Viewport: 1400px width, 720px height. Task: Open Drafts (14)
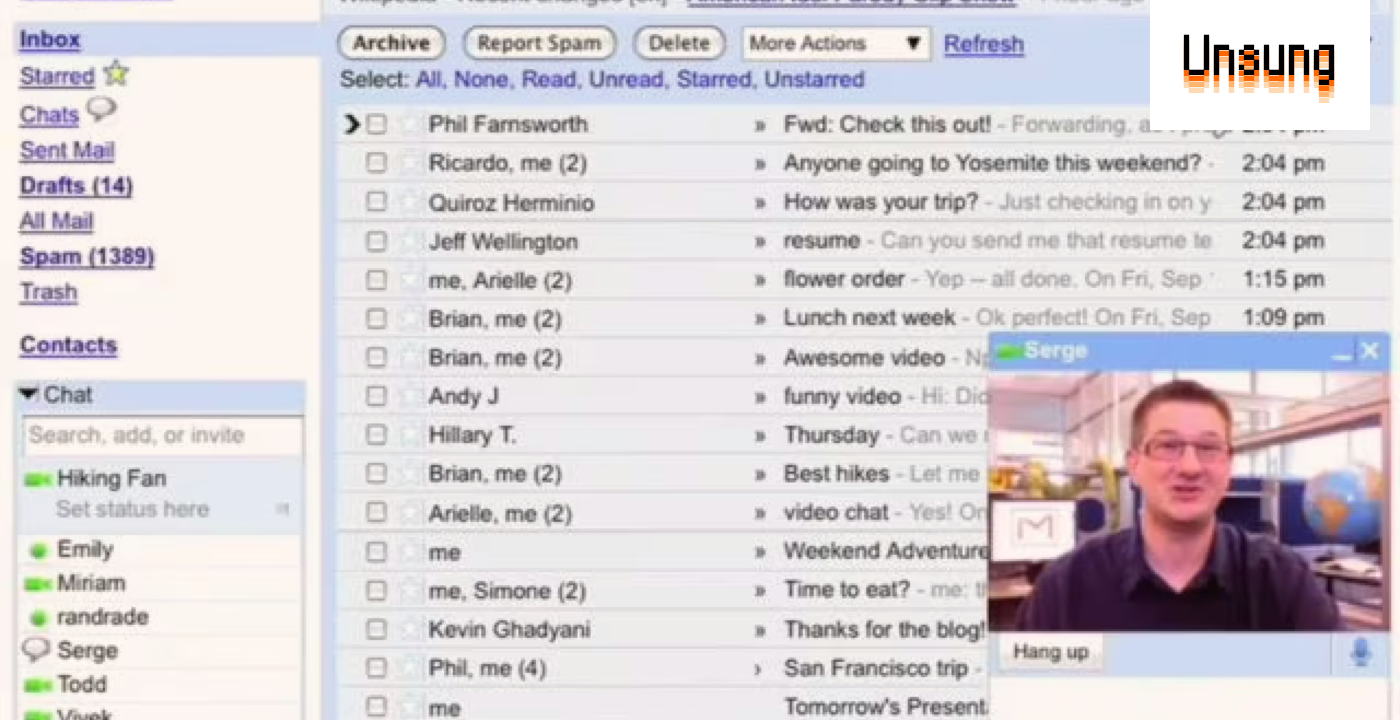click(76, 186)
